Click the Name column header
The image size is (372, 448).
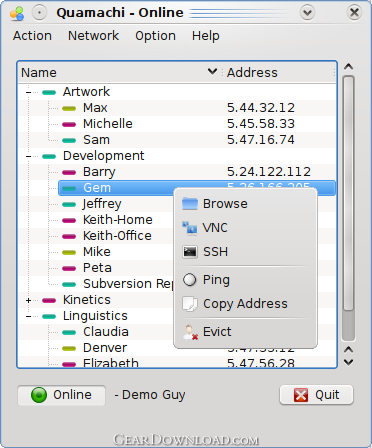120,72
